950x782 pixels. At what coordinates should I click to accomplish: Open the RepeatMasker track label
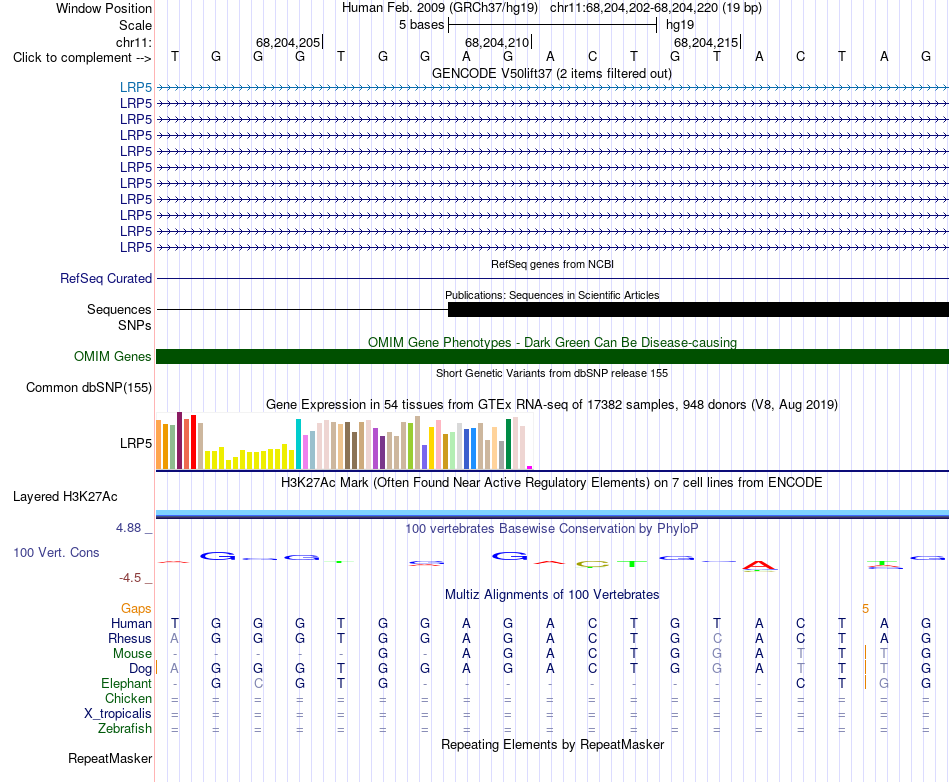pyautogui.click(x=110, y=758)
